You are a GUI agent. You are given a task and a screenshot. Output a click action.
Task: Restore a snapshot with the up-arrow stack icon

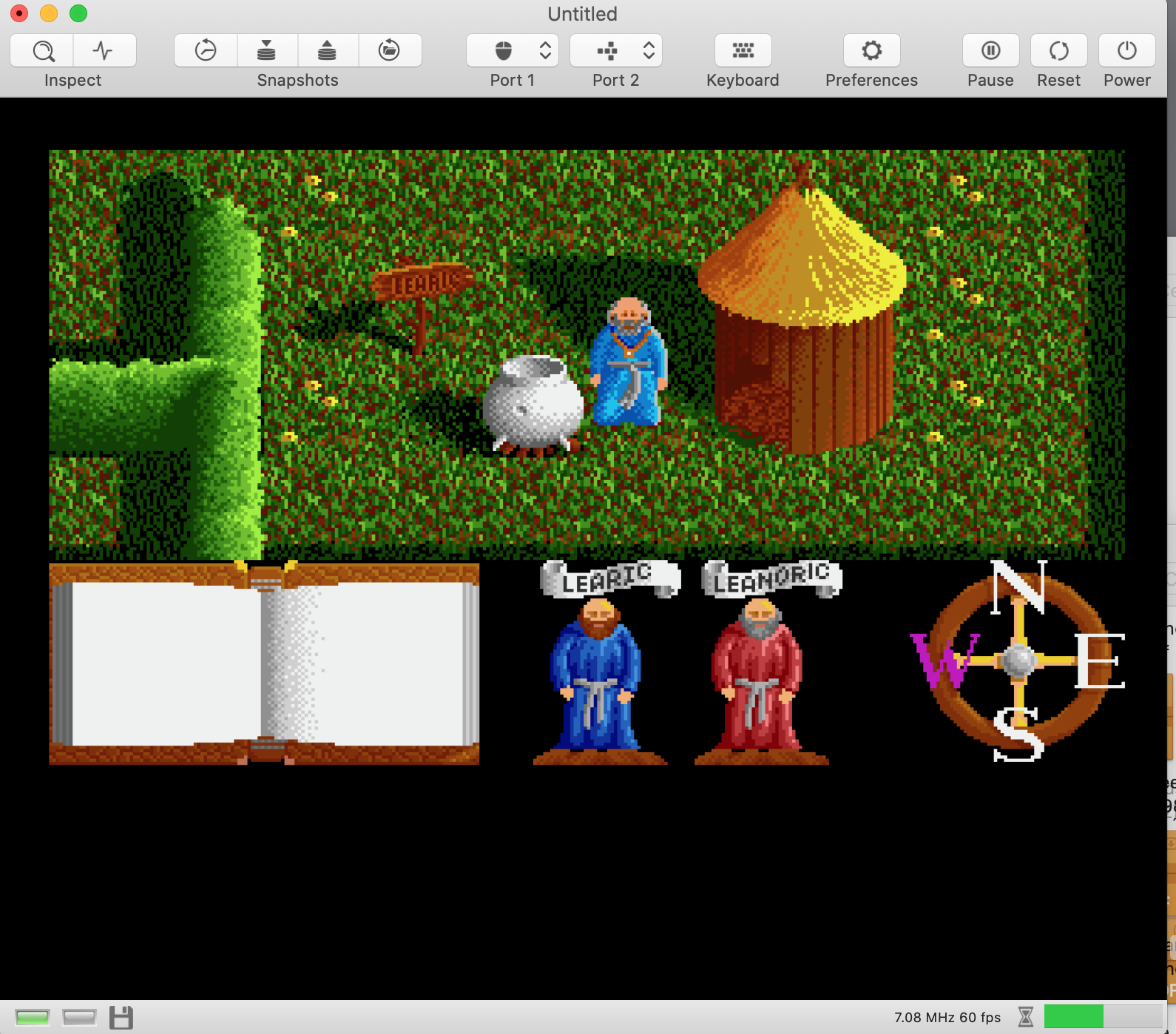328,50
